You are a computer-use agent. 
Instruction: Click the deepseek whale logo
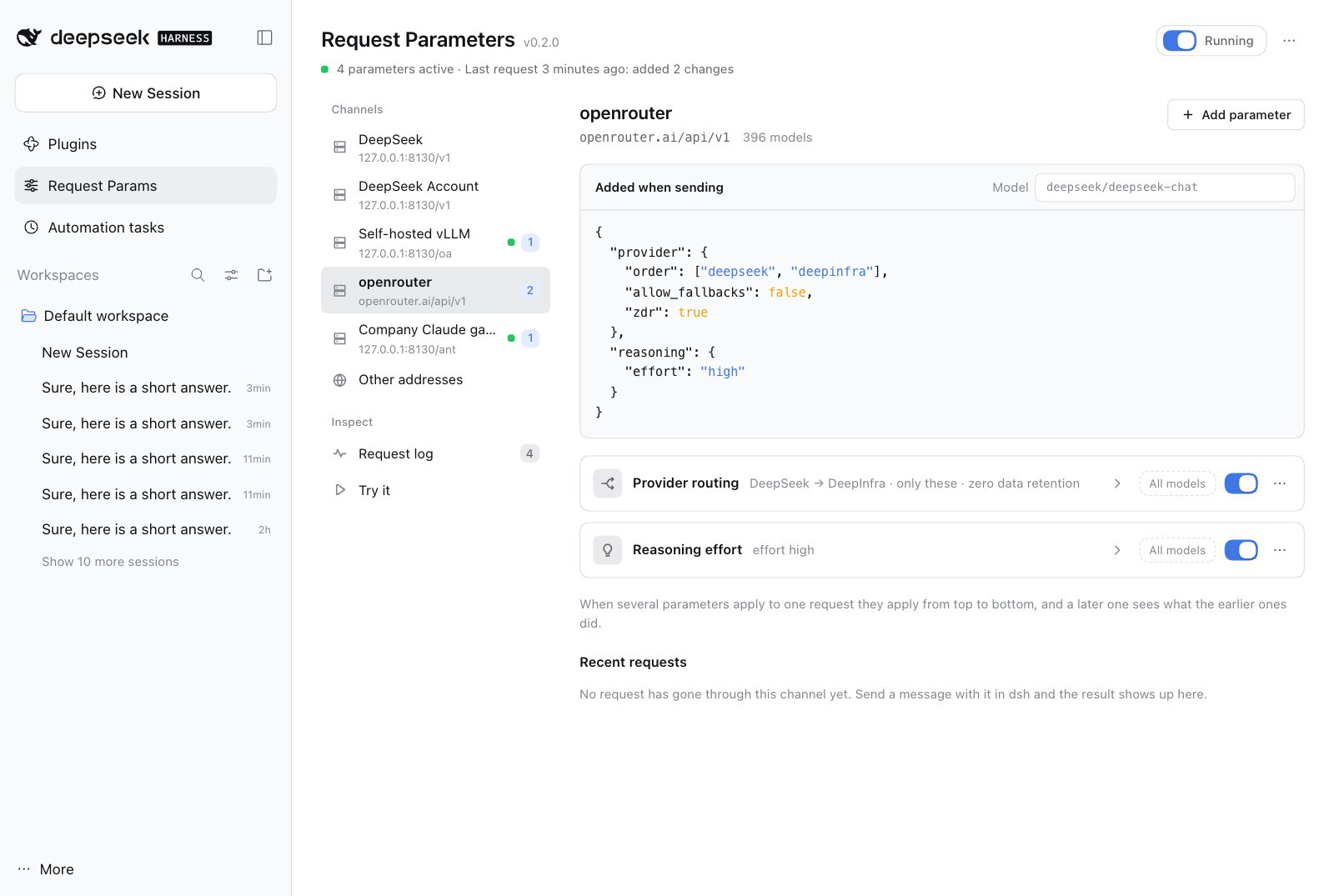pyautogui.click(x=29, y=38)
